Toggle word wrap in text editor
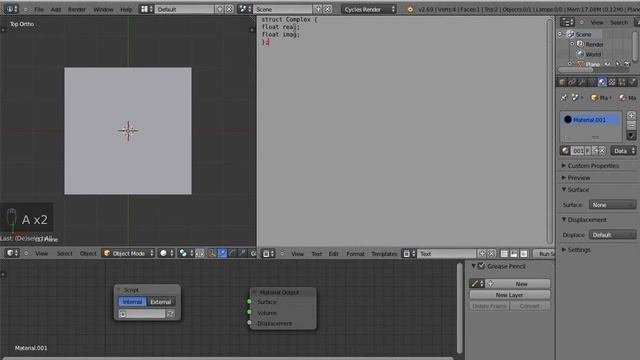The width and height of the screenshot is (640, 360). (x=514, y=254)
